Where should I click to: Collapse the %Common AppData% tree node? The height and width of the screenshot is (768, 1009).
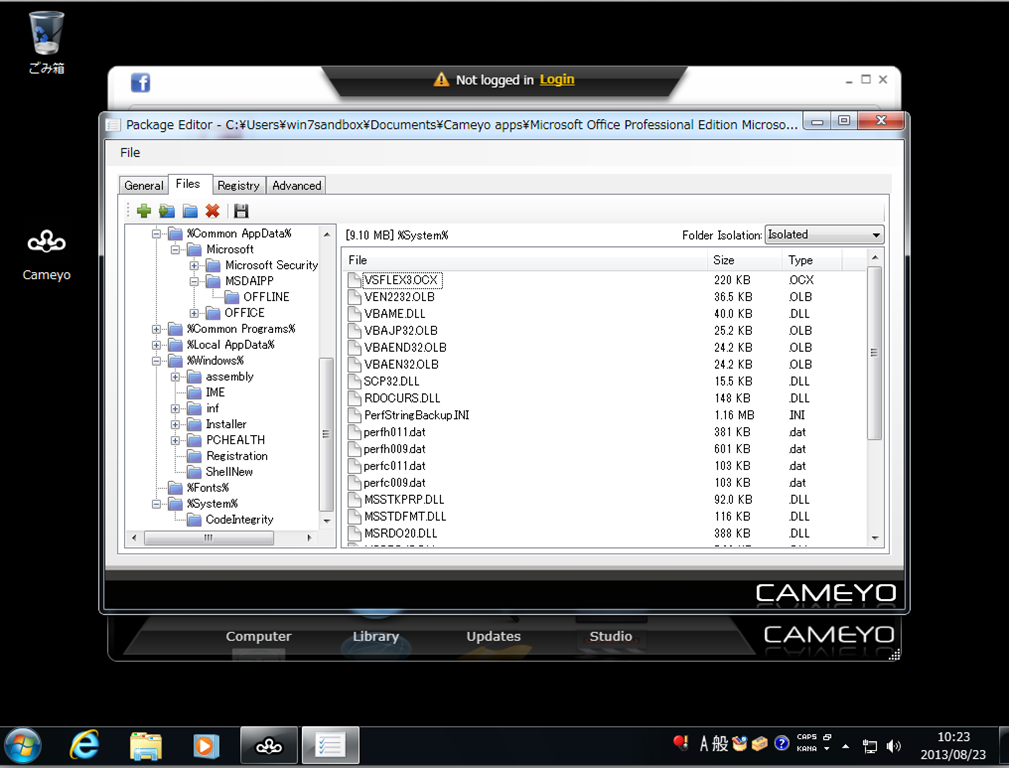156,234
